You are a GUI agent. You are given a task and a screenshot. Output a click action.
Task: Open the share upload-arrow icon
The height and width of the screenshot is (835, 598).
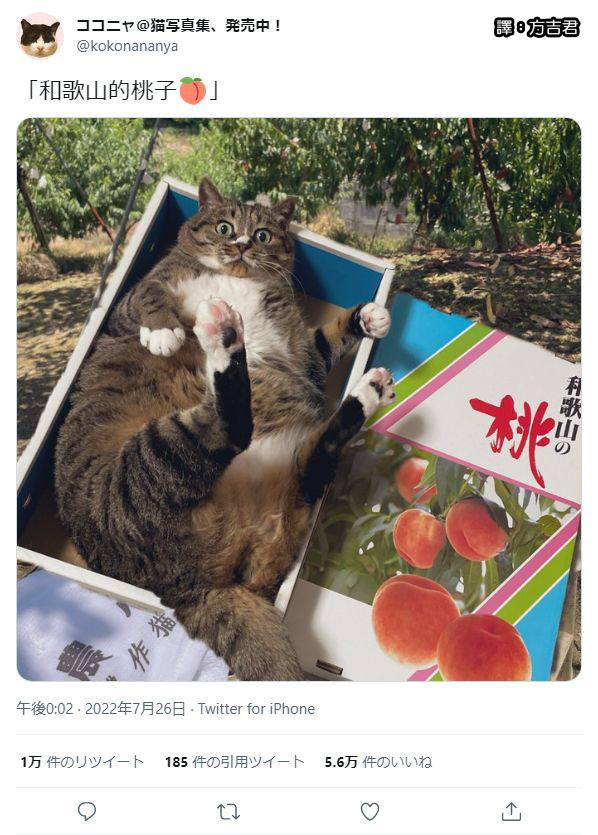coord(511,811)
